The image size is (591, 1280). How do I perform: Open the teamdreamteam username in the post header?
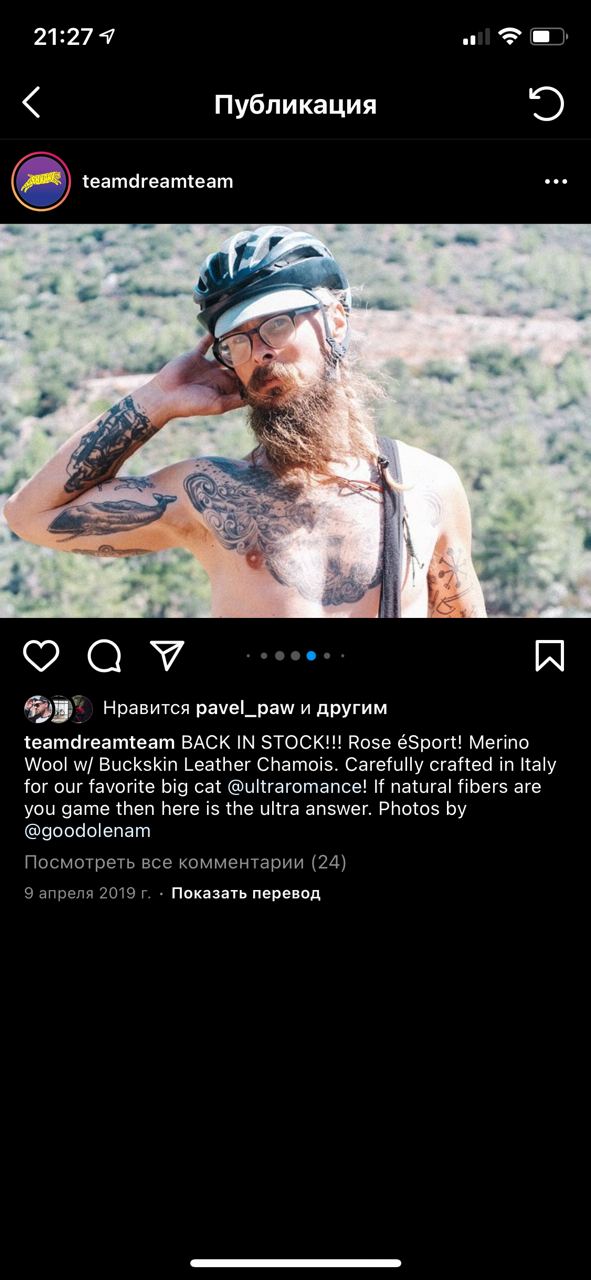coord(158,182)
